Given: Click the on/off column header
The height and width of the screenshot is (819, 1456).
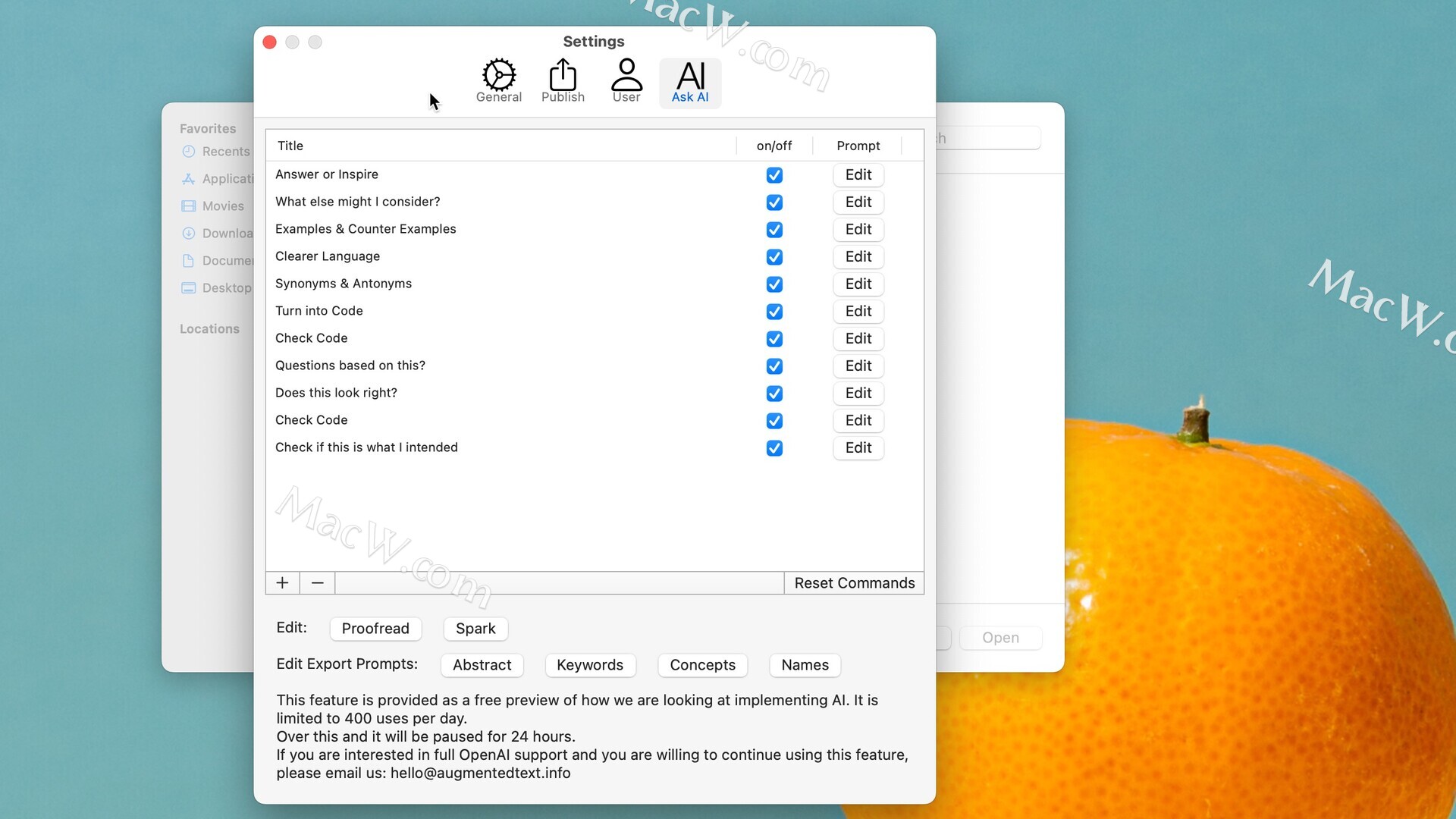Looking at the screenshot, I should coord(774,146).
